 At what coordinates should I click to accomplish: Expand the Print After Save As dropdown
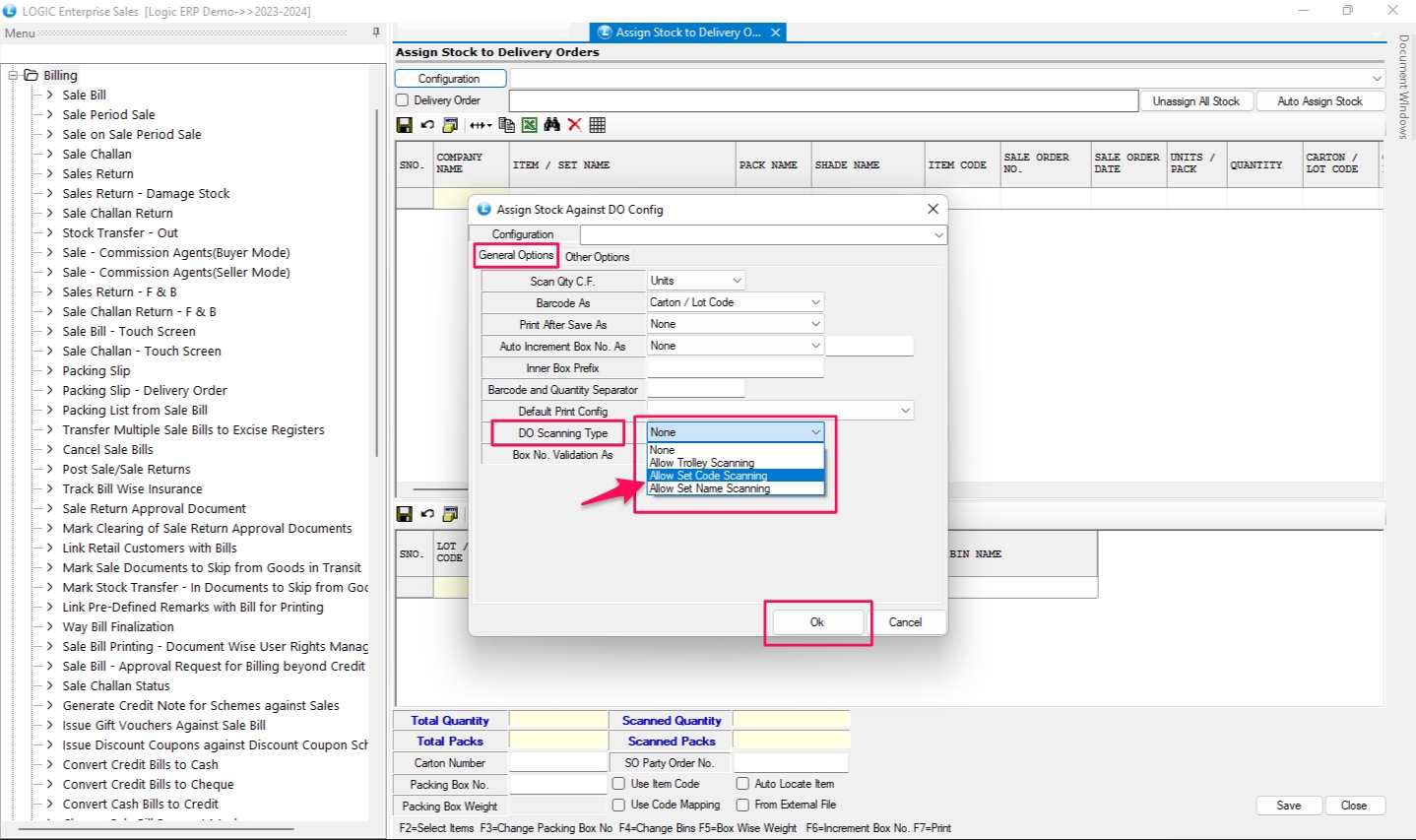point(815,324)
